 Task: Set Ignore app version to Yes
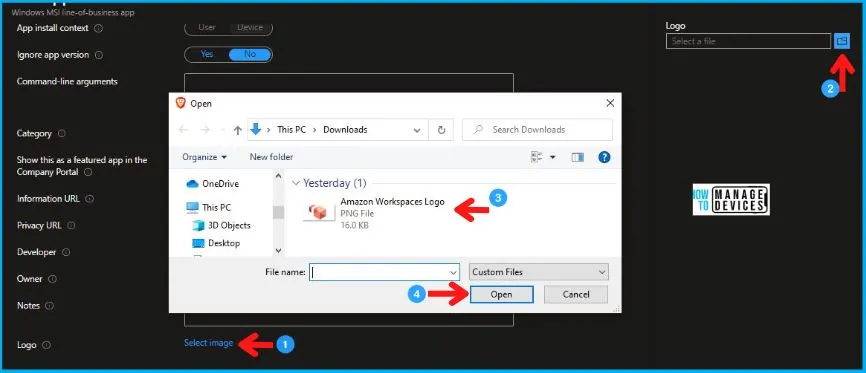[207, 55]
